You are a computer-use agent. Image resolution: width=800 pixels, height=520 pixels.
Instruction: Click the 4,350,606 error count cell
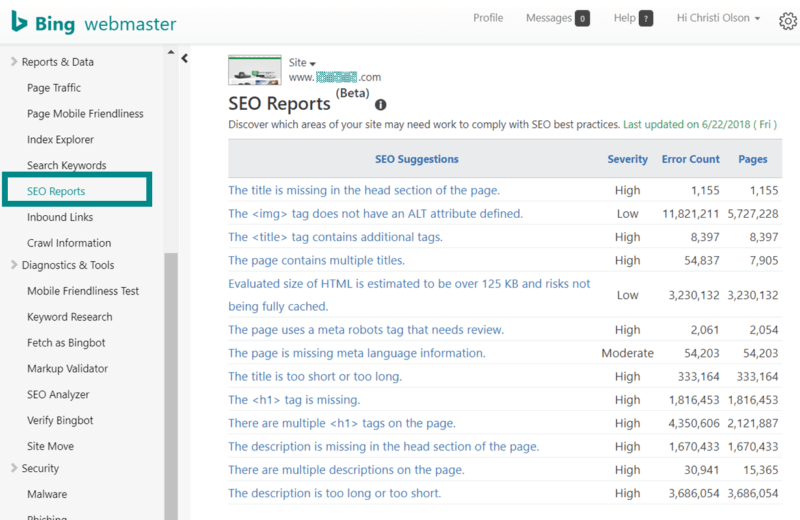pyautogui.click(x=694, y=424)
